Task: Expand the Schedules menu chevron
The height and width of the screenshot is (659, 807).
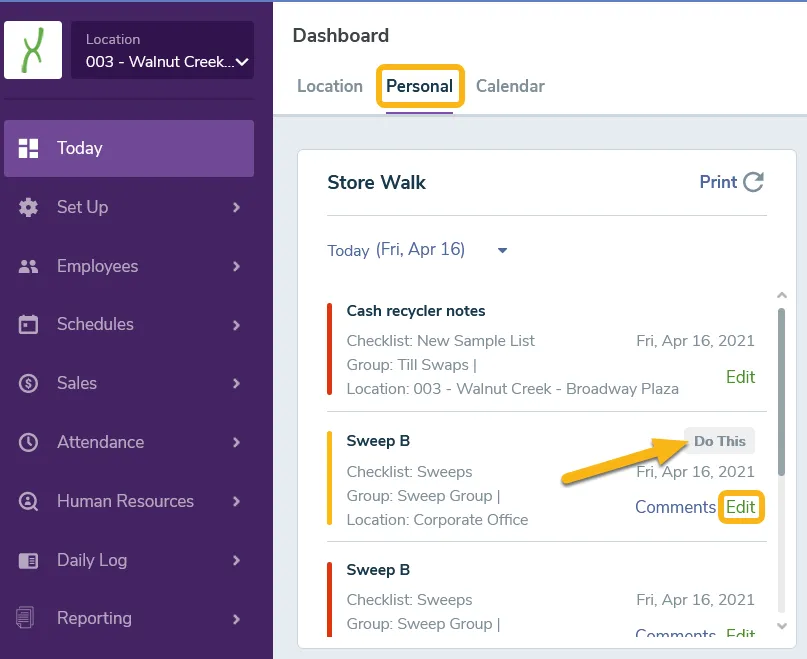Action: point(236,325)
